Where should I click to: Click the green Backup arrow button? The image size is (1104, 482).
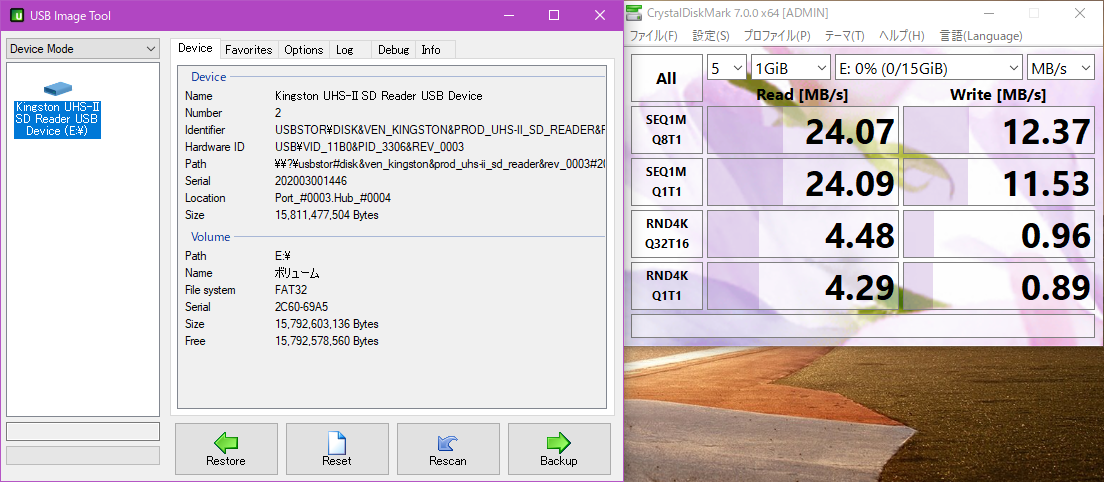559,449
